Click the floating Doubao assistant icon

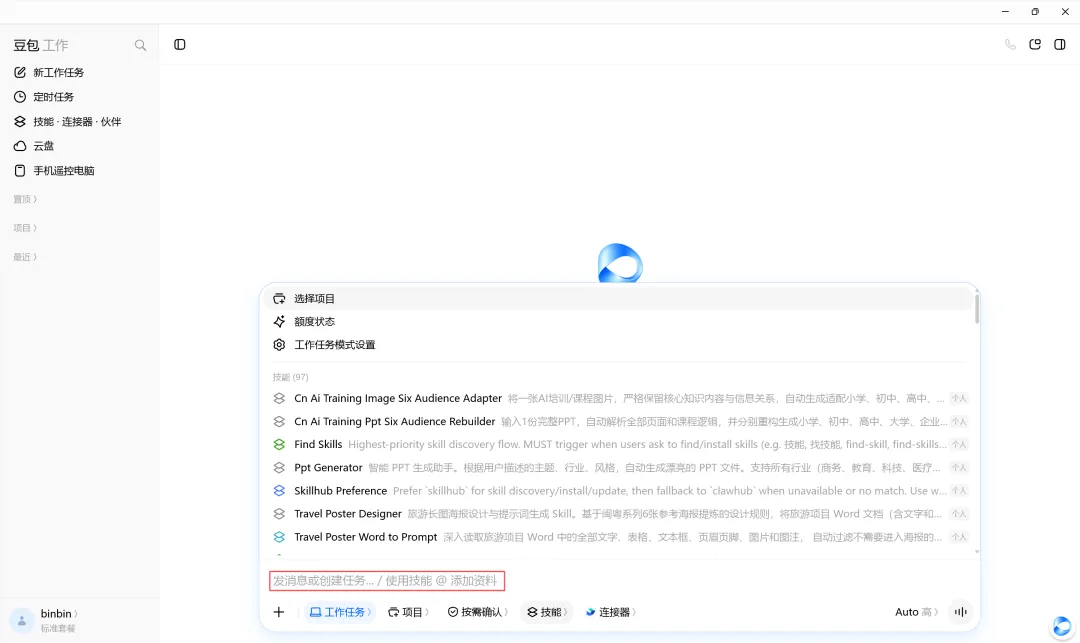1061,626
